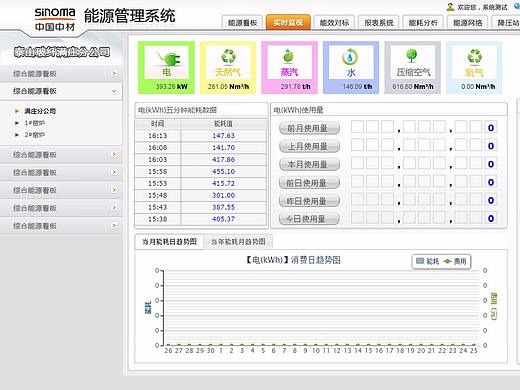Show the 当月能耗日趋势图 chart tab
Screen dimensions: 520x390
[169, 242]
